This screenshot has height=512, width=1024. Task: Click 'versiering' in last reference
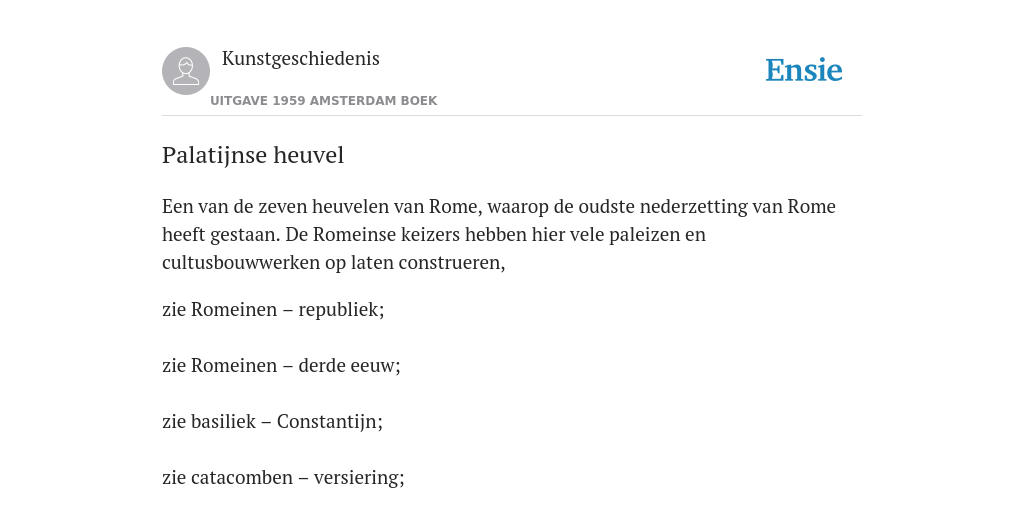point(359,477)
